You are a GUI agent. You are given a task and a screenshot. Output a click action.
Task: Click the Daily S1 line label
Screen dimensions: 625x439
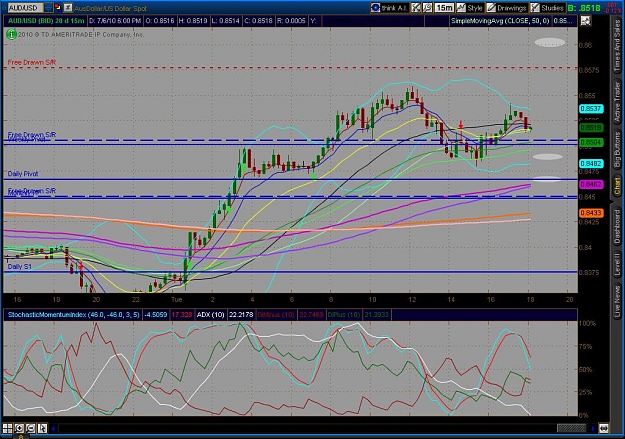tap(19, 266)
